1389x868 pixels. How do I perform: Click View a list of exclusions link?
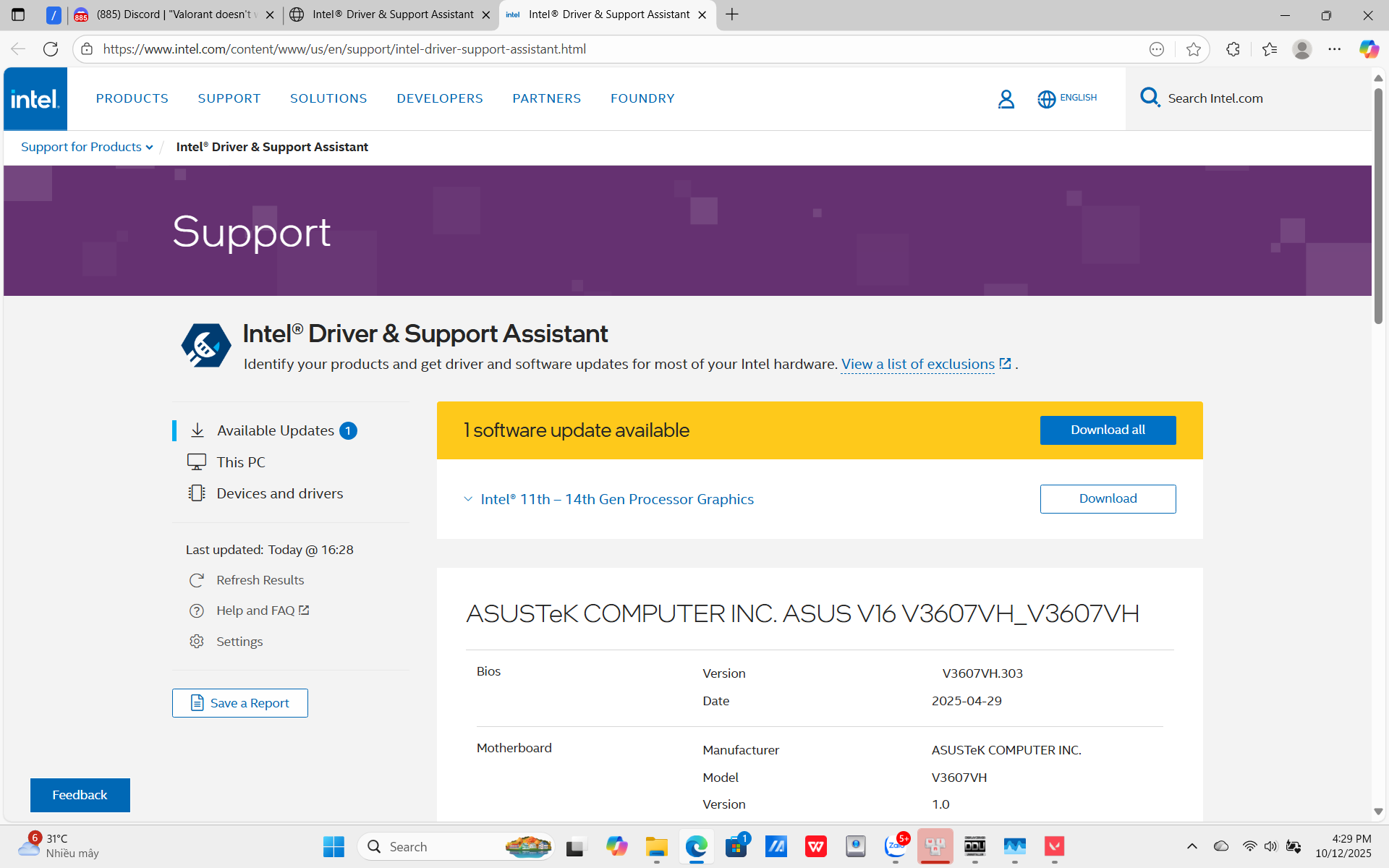917,365
